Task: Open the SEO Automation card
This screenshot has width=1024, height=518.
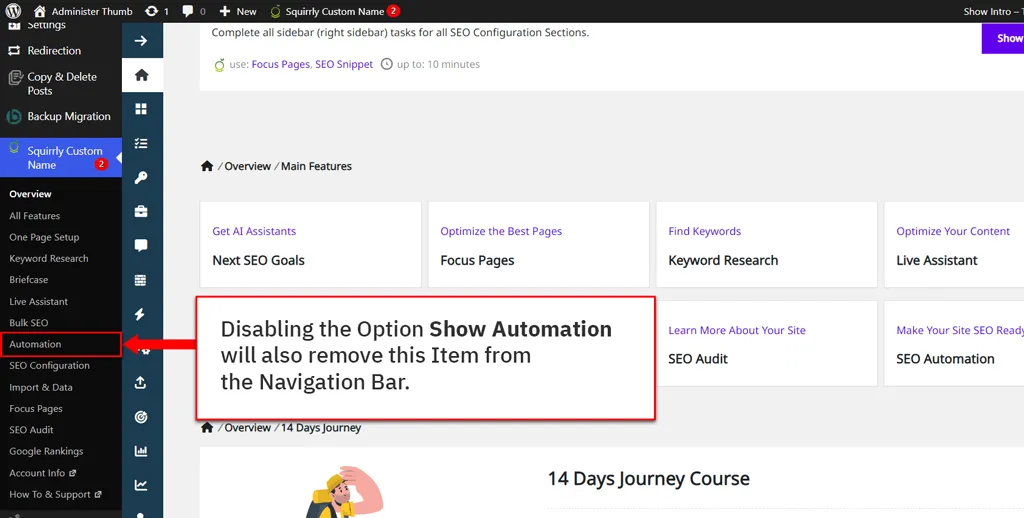Action: pyautogui.click(x=954, y=343)
